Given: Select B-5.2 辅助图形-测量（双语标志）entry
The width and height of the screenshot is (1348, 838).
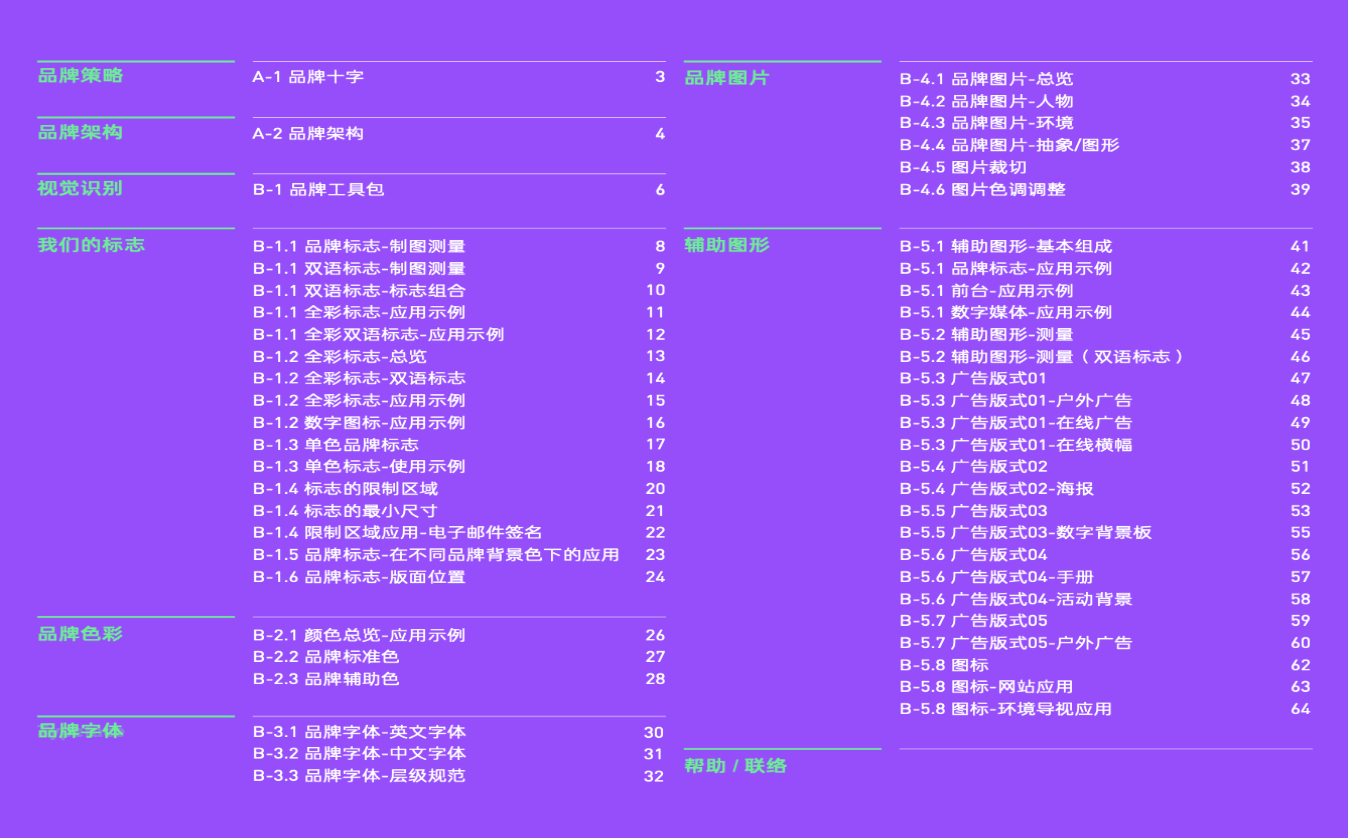Looking at the screenshot, I should (x=1042, y=356).
